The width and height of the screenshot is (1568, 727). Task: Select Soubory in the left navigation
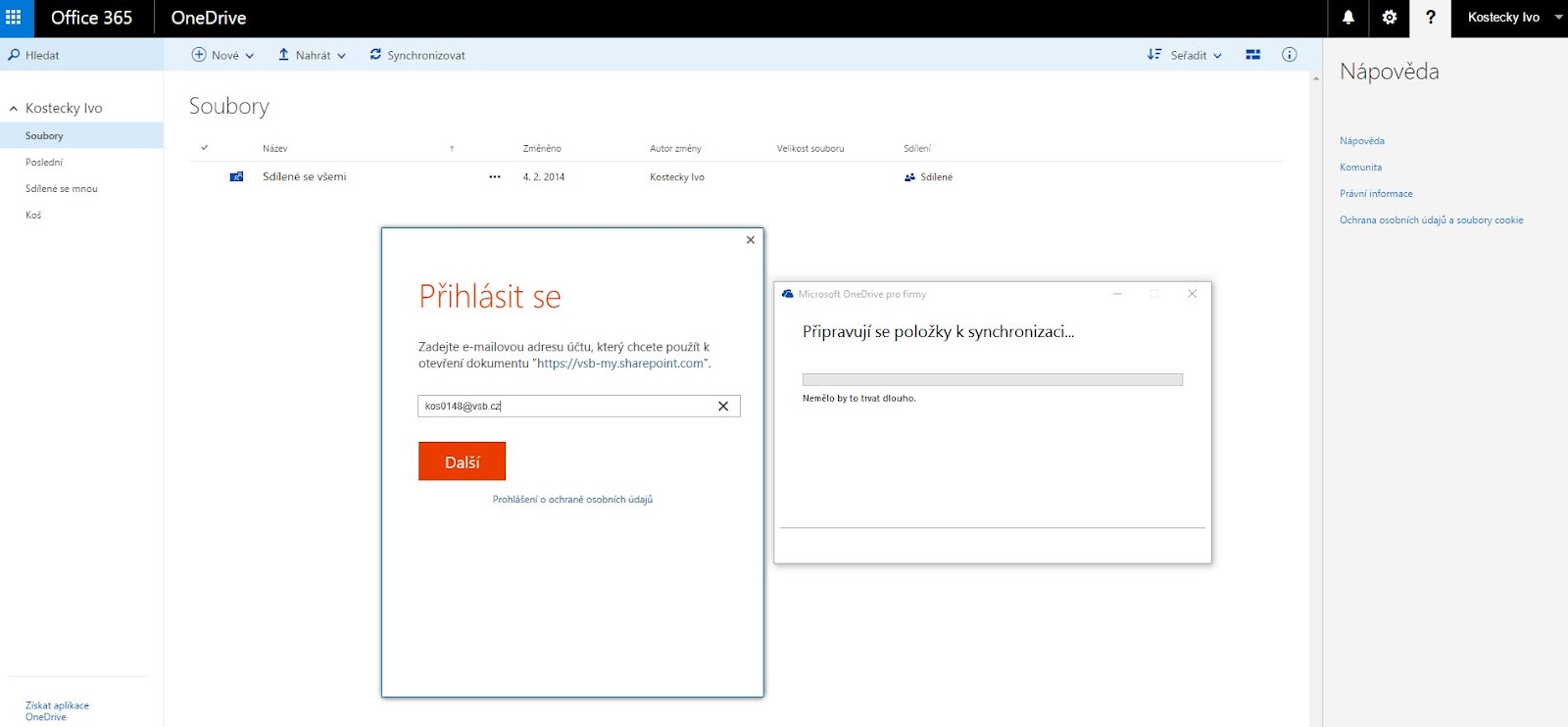81,135
